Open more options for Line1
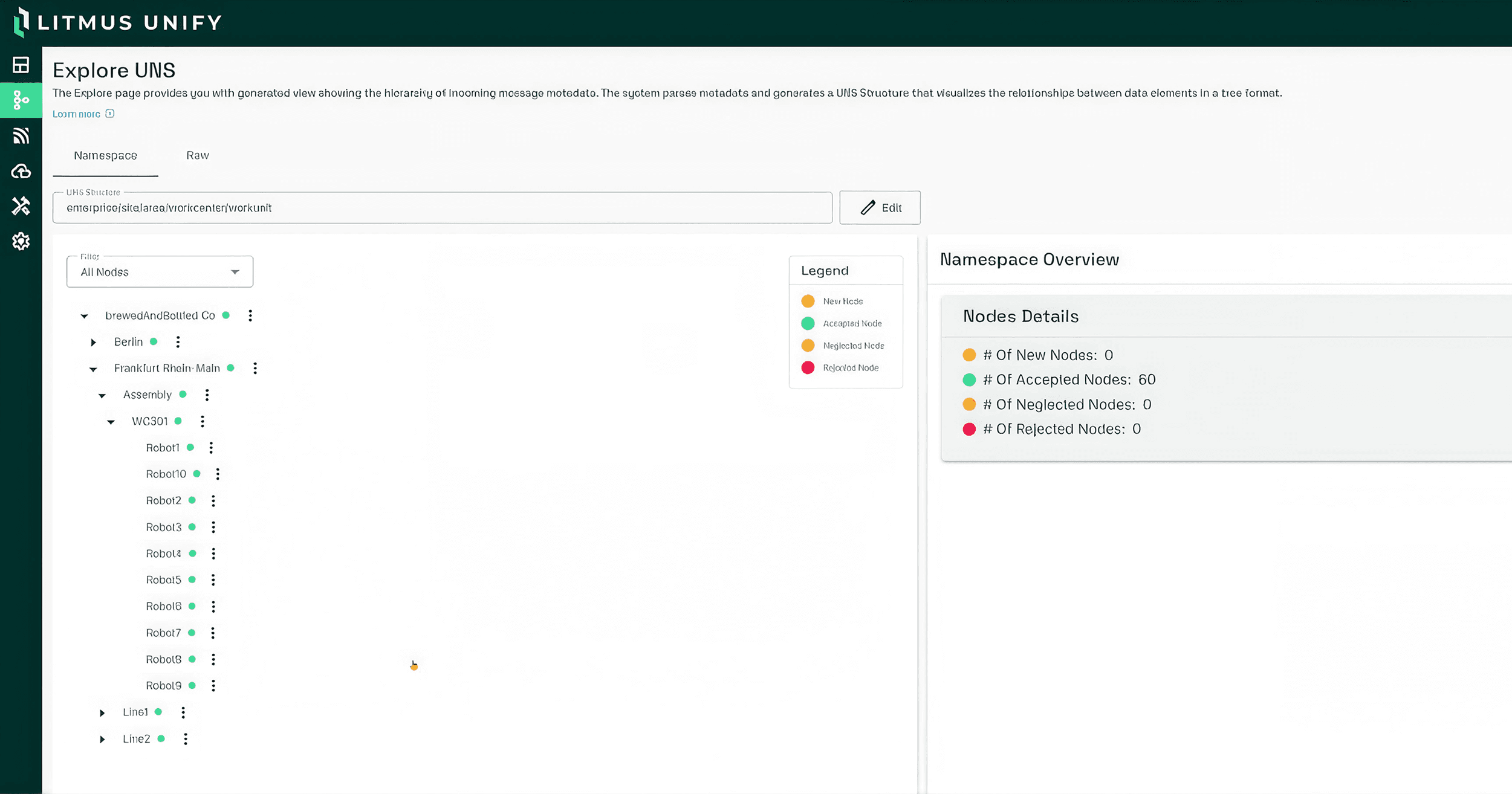The height and width of the screenshot is (794, 1512). pyautogui.click(x=183, y=712)
